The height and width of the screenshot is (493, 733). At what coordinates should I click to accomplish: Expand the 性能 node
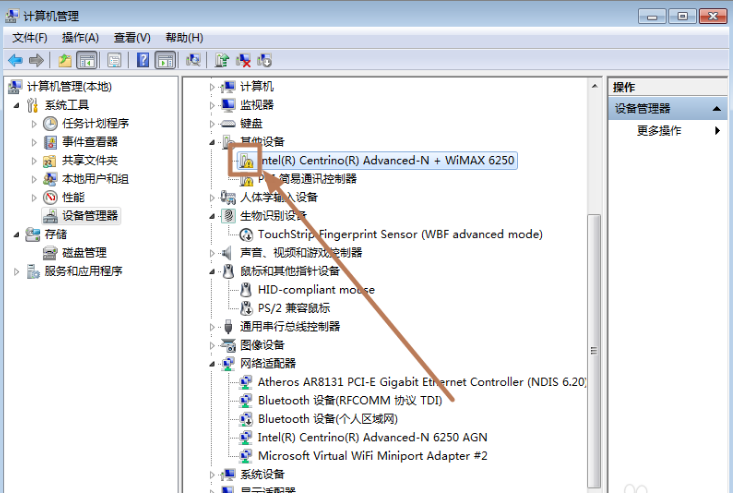pyautogui.click(x=34, y=198)
